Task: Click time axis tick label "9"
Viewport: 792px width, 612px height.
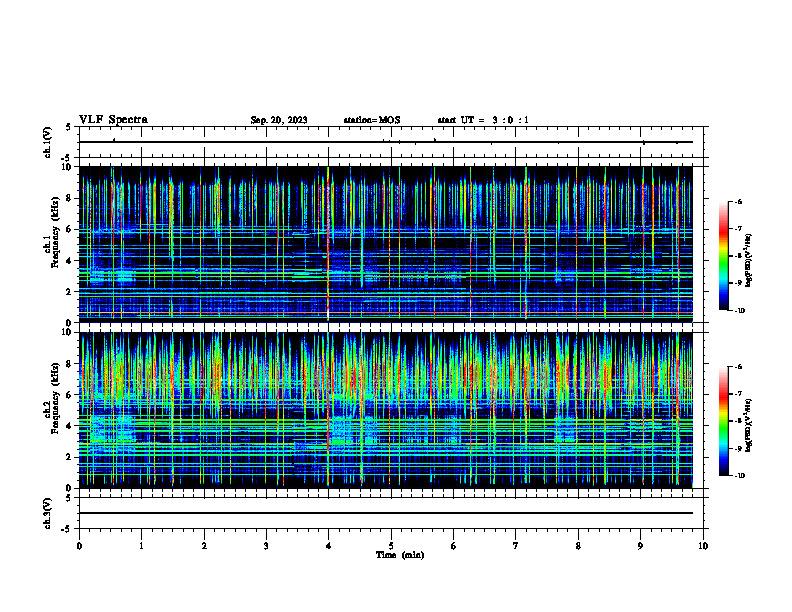Action: click(x=640, y=546)
